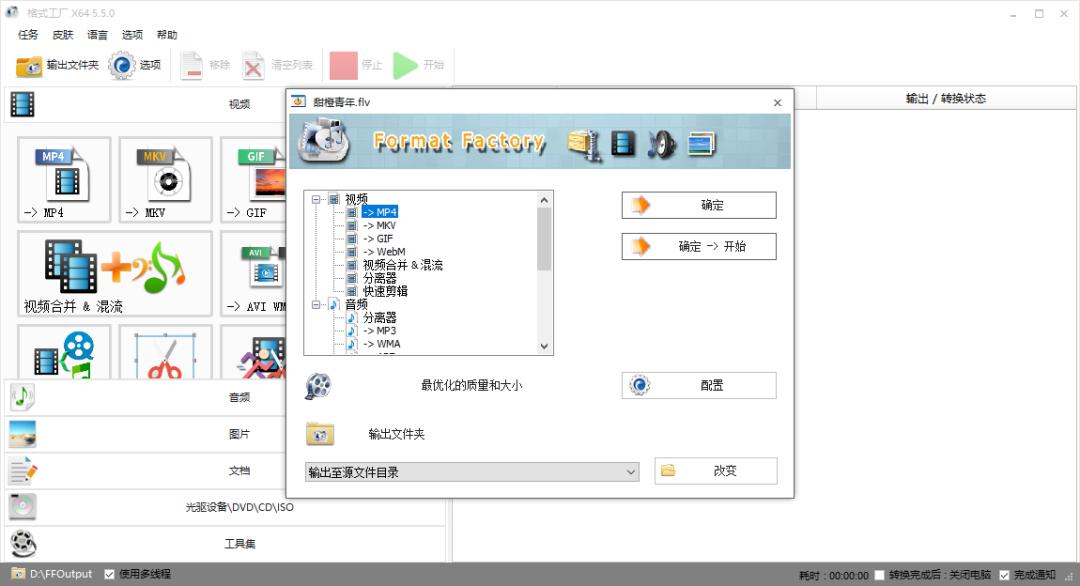
Task: Open the 选项 menu in menu bar
Action: (x=132, y=35)
